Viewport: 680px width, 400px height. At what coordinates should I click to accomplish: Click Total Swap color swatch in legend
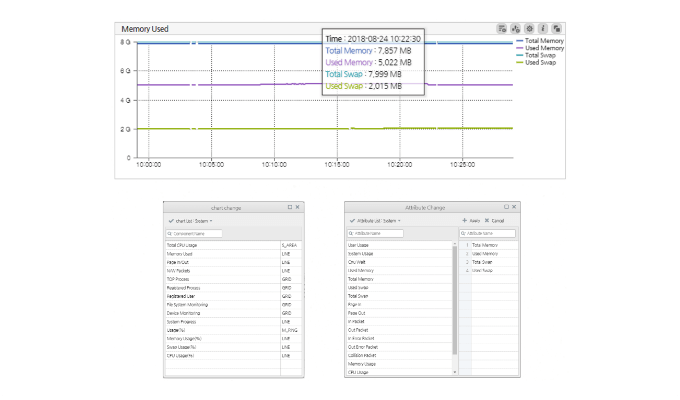coord(521,55)
